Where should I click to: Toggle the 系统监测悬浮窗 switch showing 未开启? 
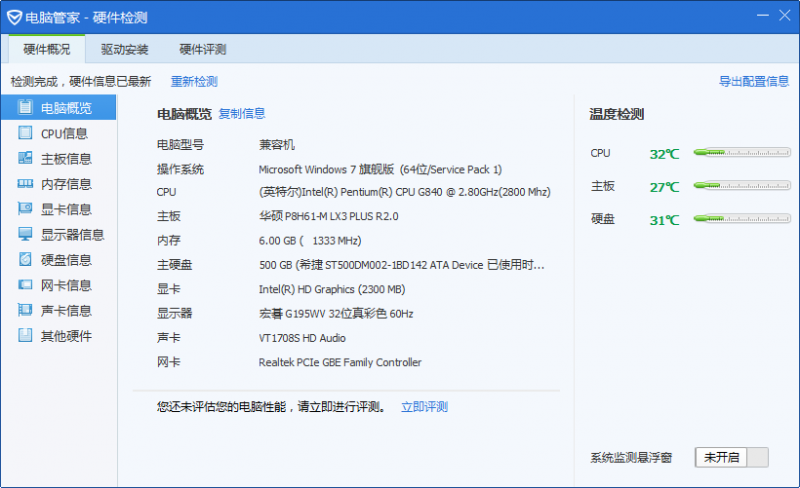click(x=731, y=457)
